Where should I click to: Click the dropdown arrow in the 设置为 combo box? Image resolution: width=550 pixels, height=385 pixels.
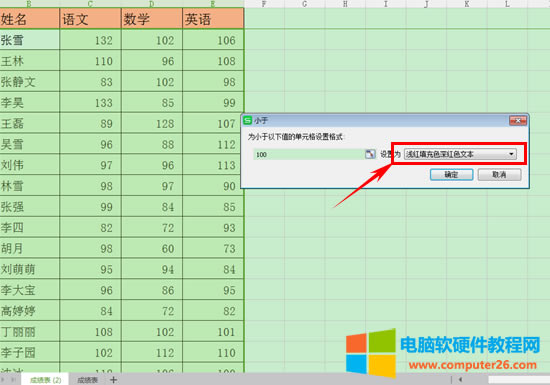(511, 154)
